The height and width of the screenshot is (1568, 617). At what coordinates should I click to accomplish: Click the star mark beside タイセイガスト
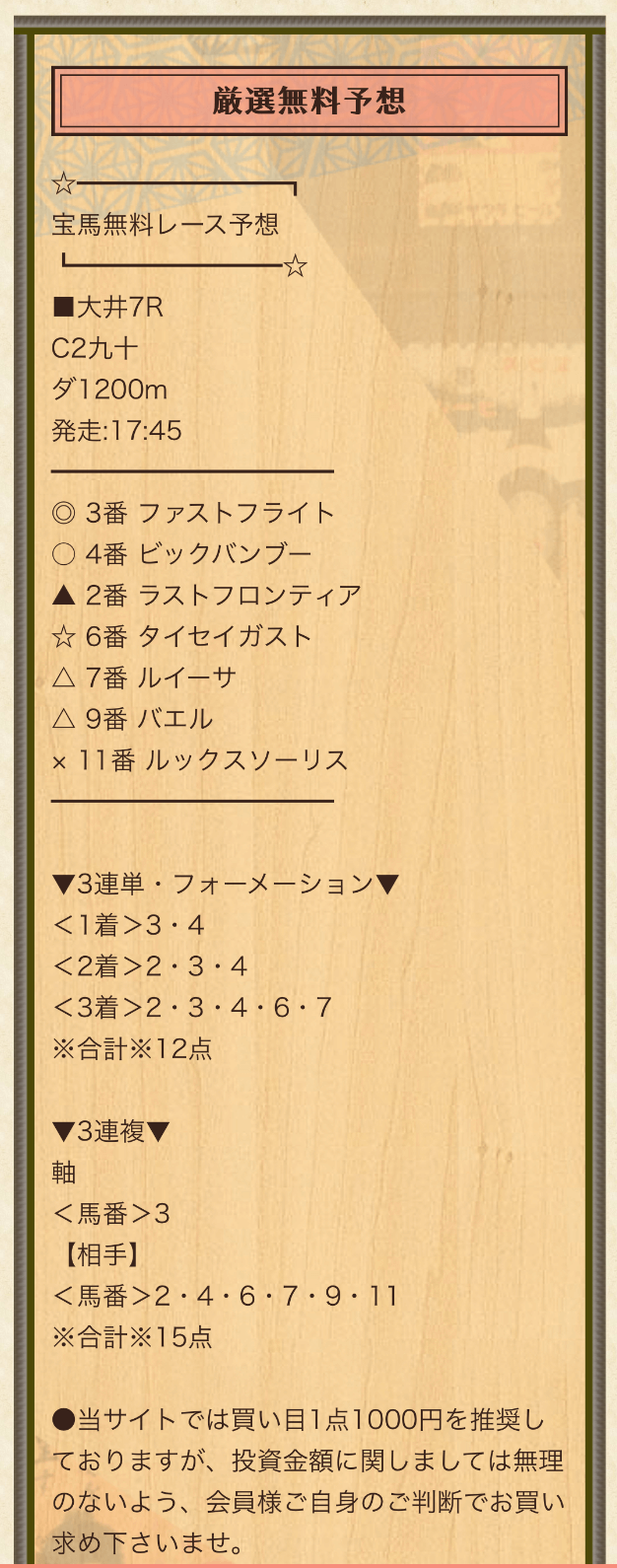click(63, 637)
